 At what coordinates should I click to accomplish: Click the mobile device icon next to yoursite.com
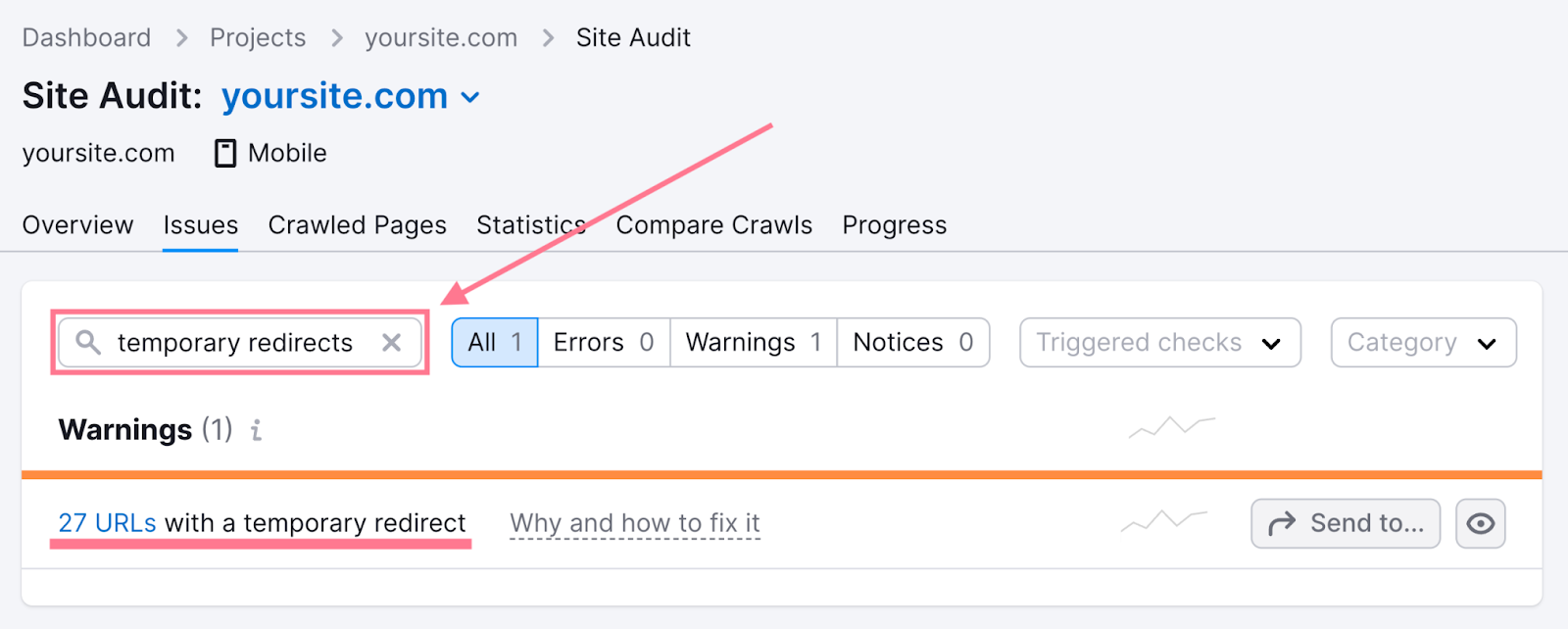tap(225, 152)
